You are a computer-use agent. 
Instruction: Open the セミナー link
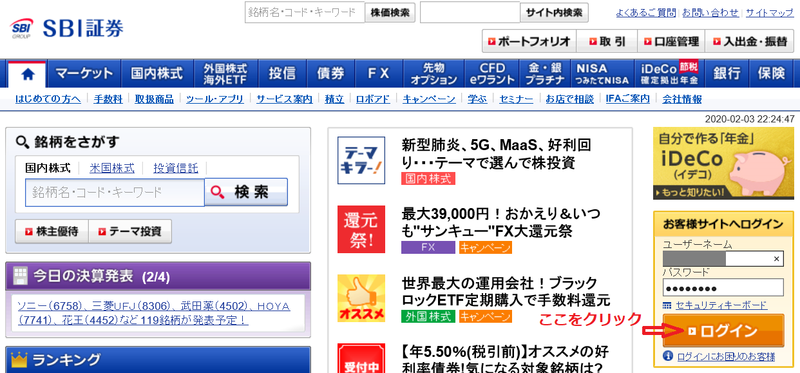516,99
